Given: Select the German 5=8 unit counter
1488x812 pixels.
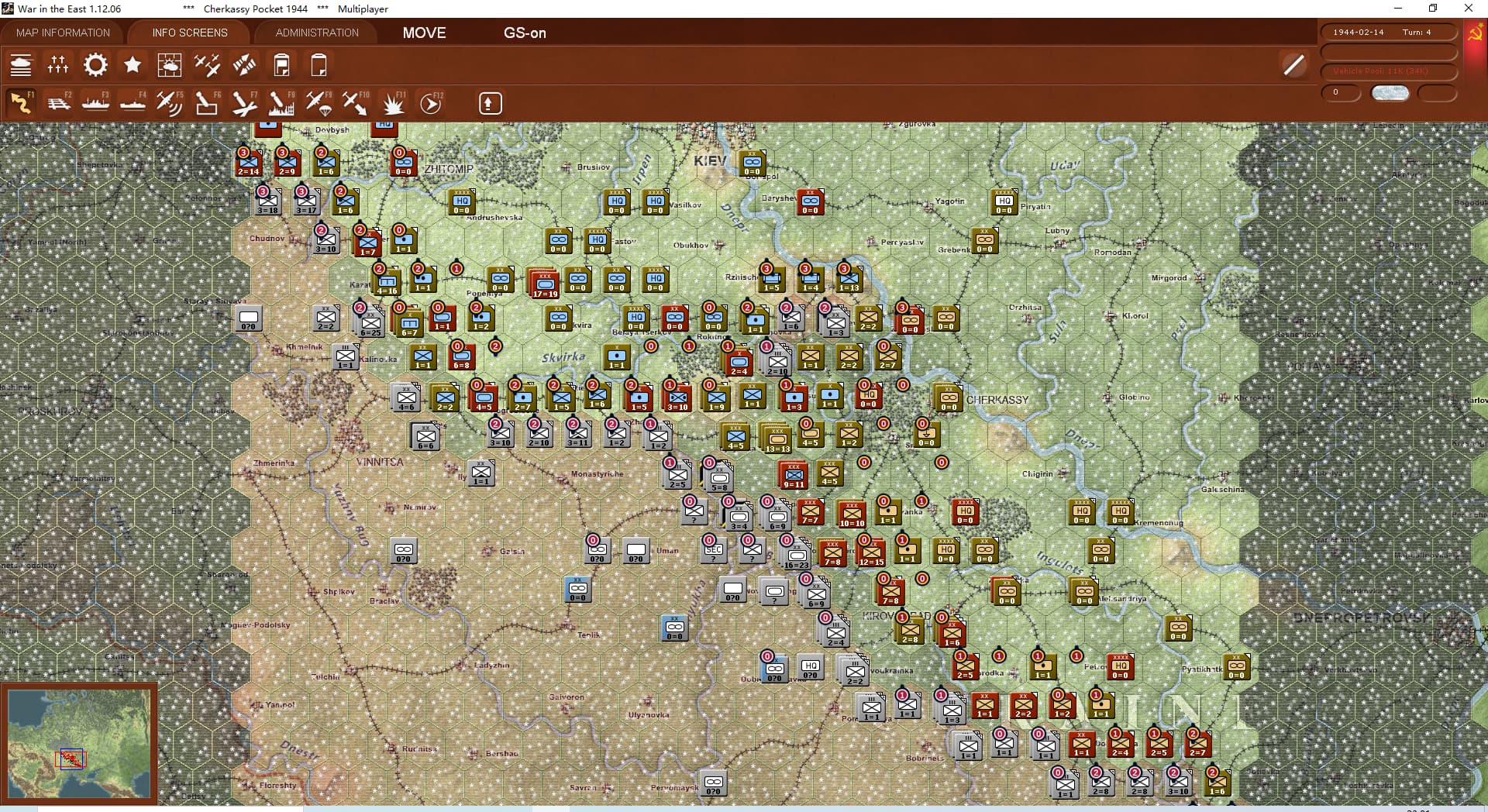Looking at the screenshot, I should tap(718, 477).
